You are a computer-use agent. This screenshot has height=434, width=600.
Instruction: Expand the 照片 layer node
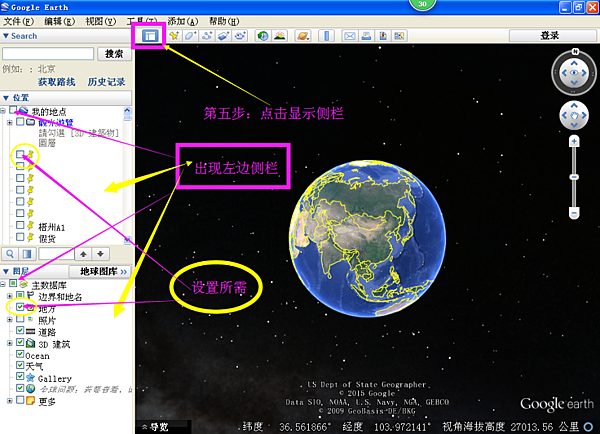click(x=10, y=320)
